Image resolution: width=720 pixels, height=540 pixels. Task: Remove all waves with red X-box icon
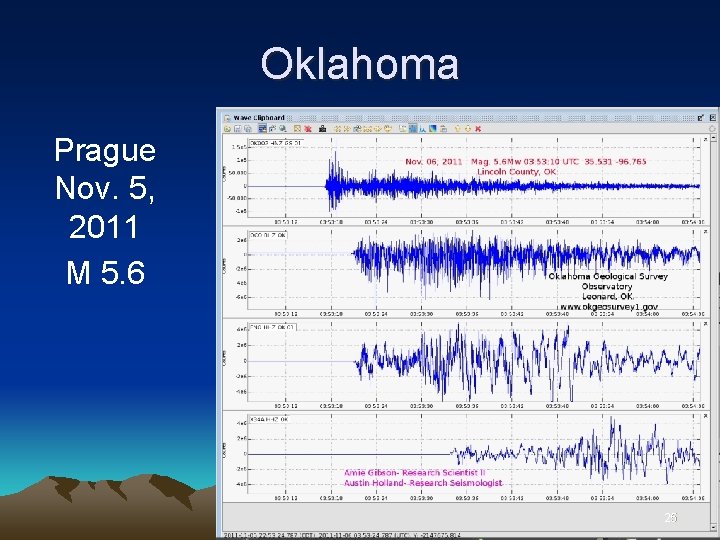point(308,129)
